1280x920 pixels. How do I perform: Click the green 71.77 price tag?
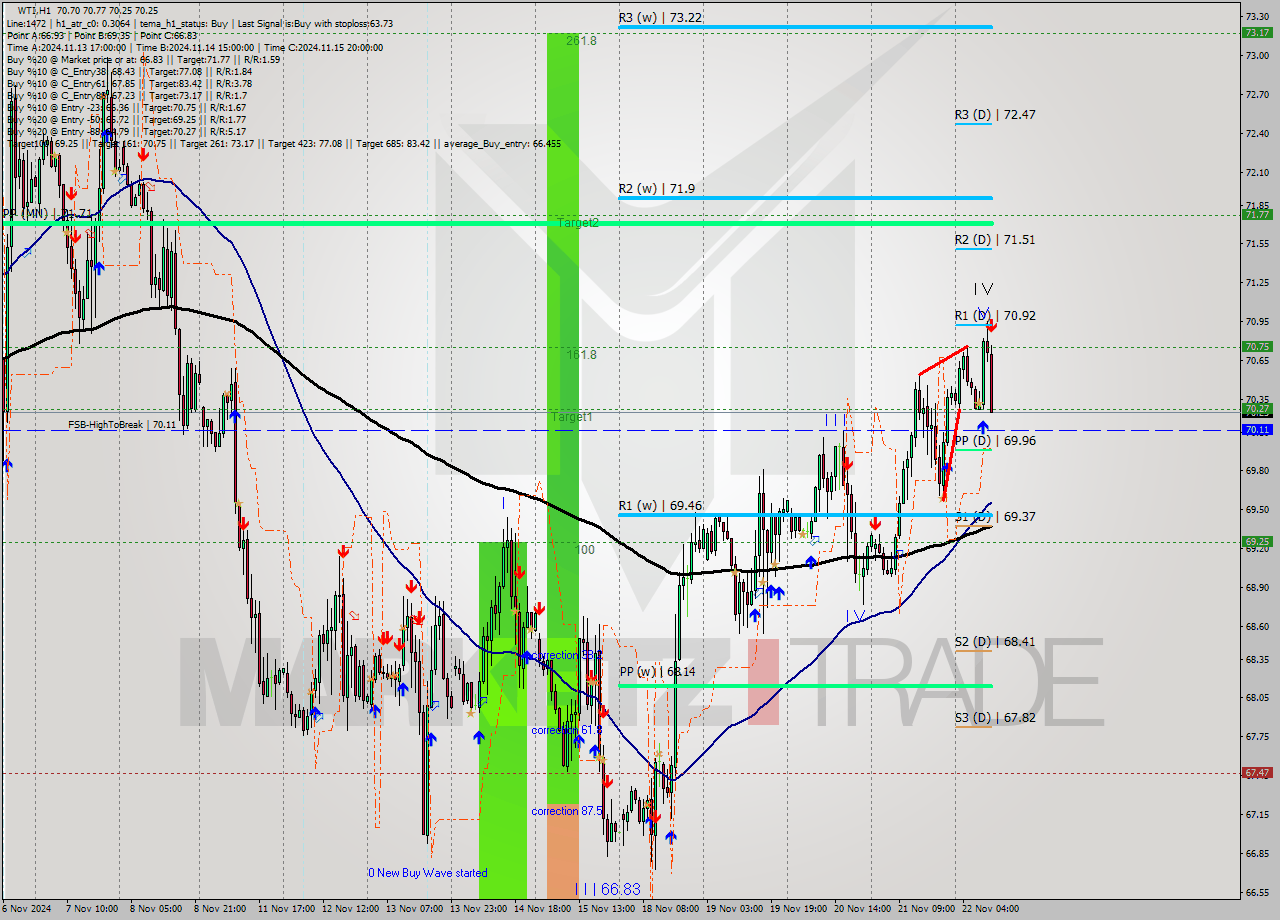coord(1256,214)
